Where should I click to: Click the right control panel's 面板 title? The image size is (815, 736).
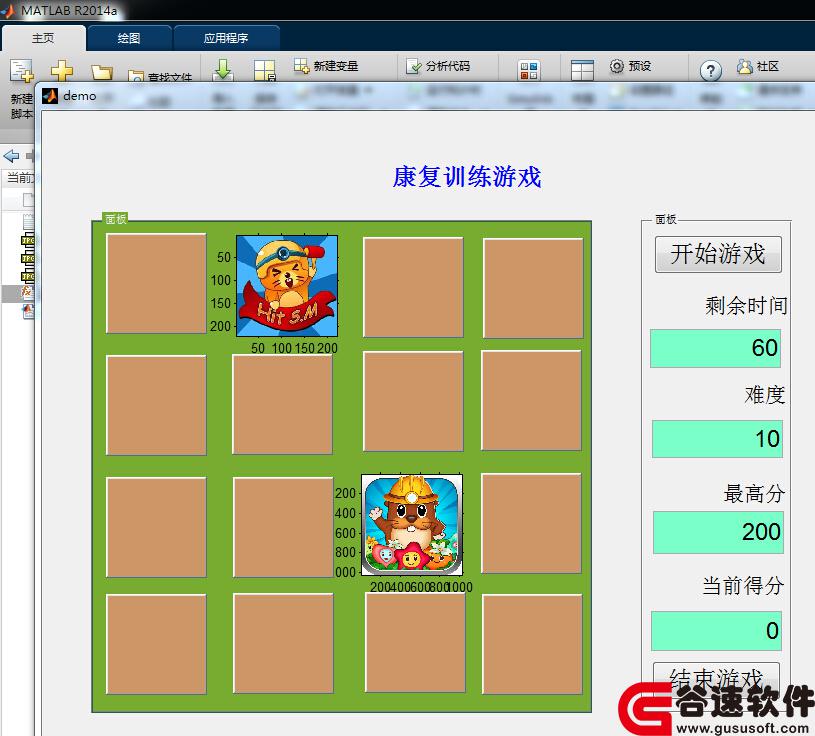coord(665,219)
